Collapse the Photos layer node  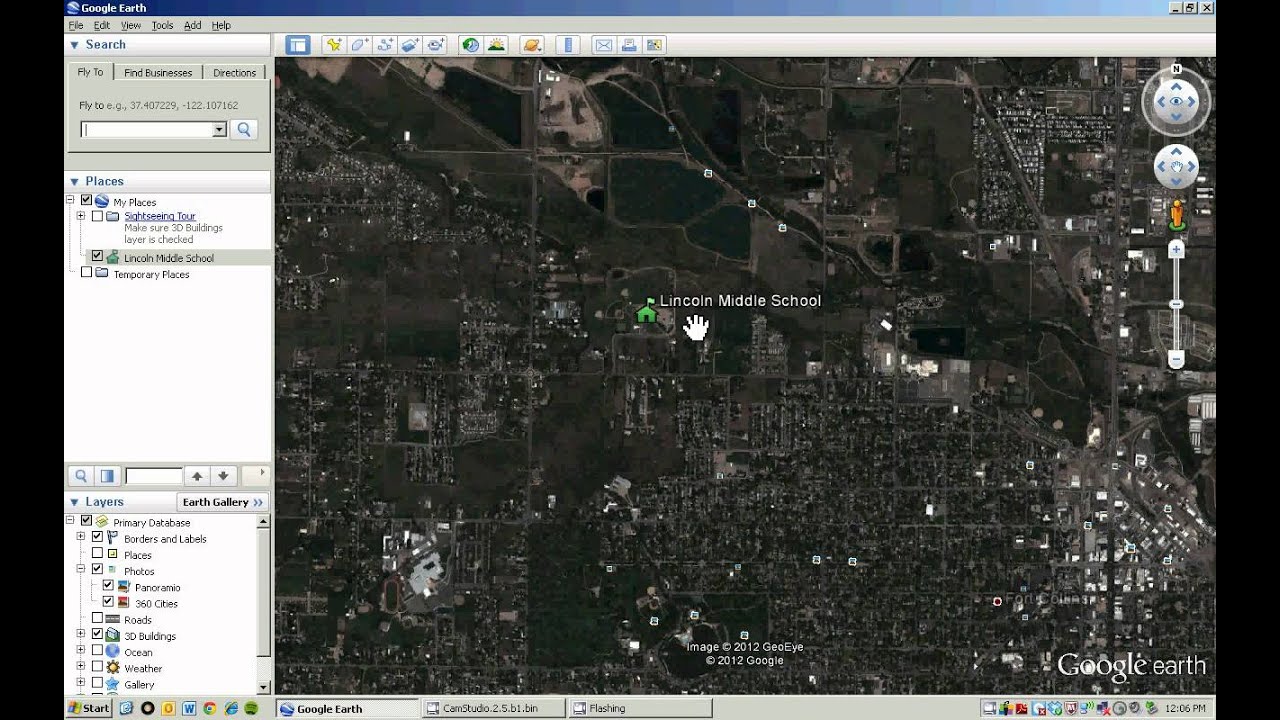pos(81,570)
